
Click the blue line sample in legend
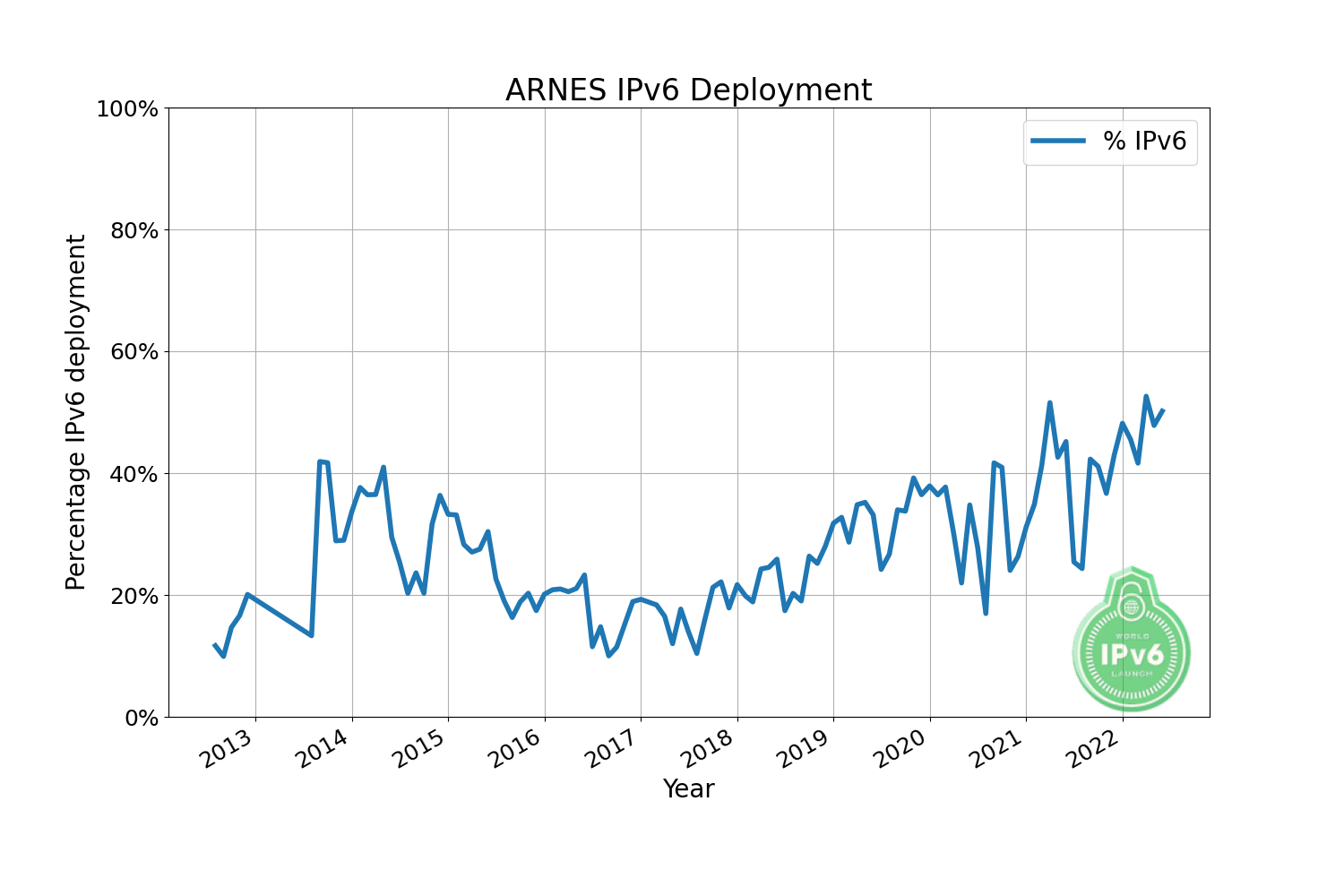1058,141
